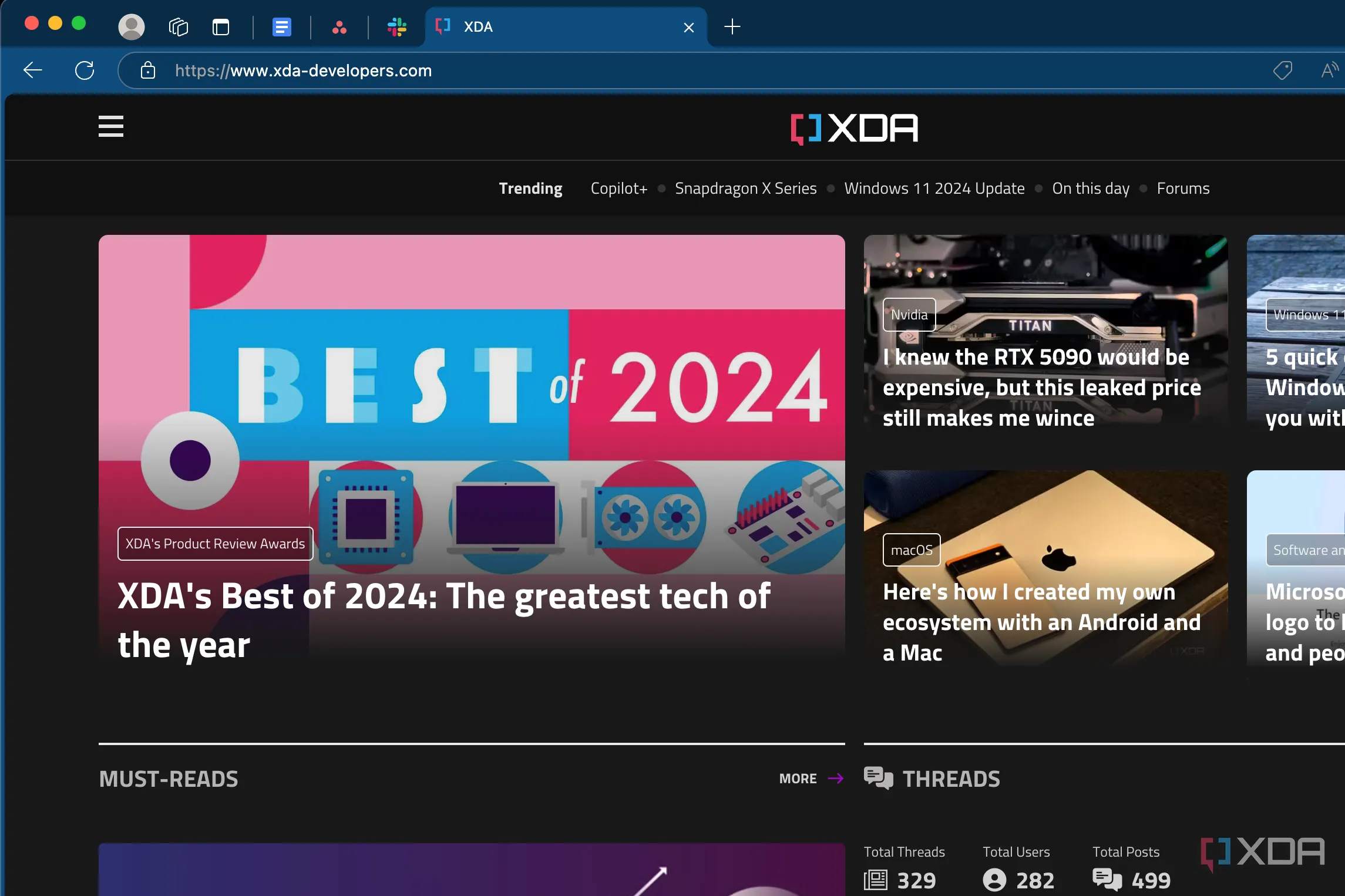Select the XDA browser tab

coord(566,27)
